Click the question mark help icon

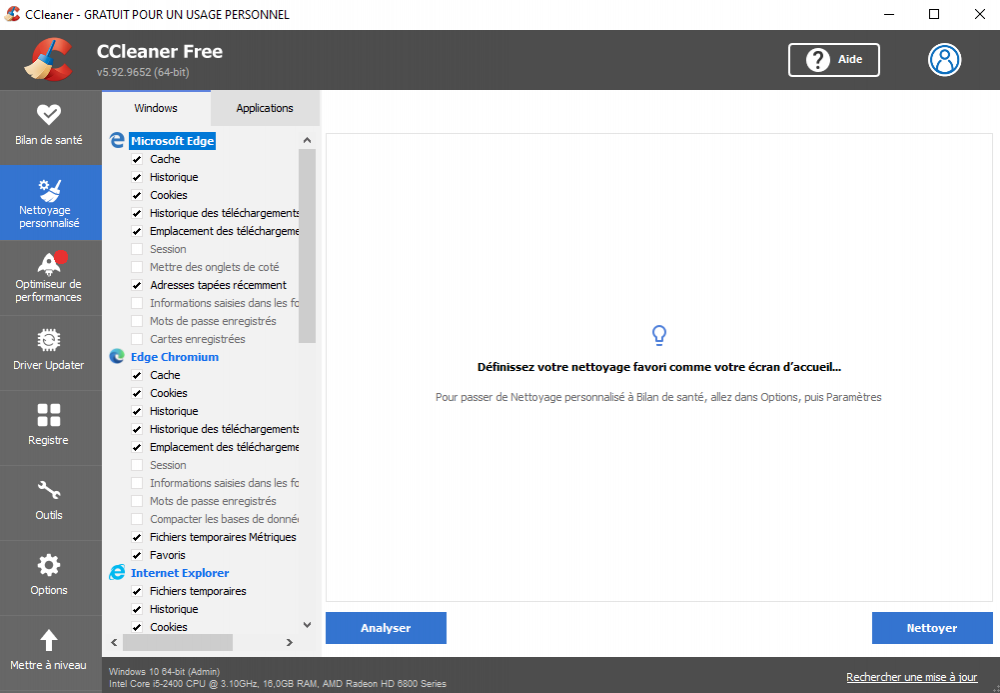click(818, 60)
